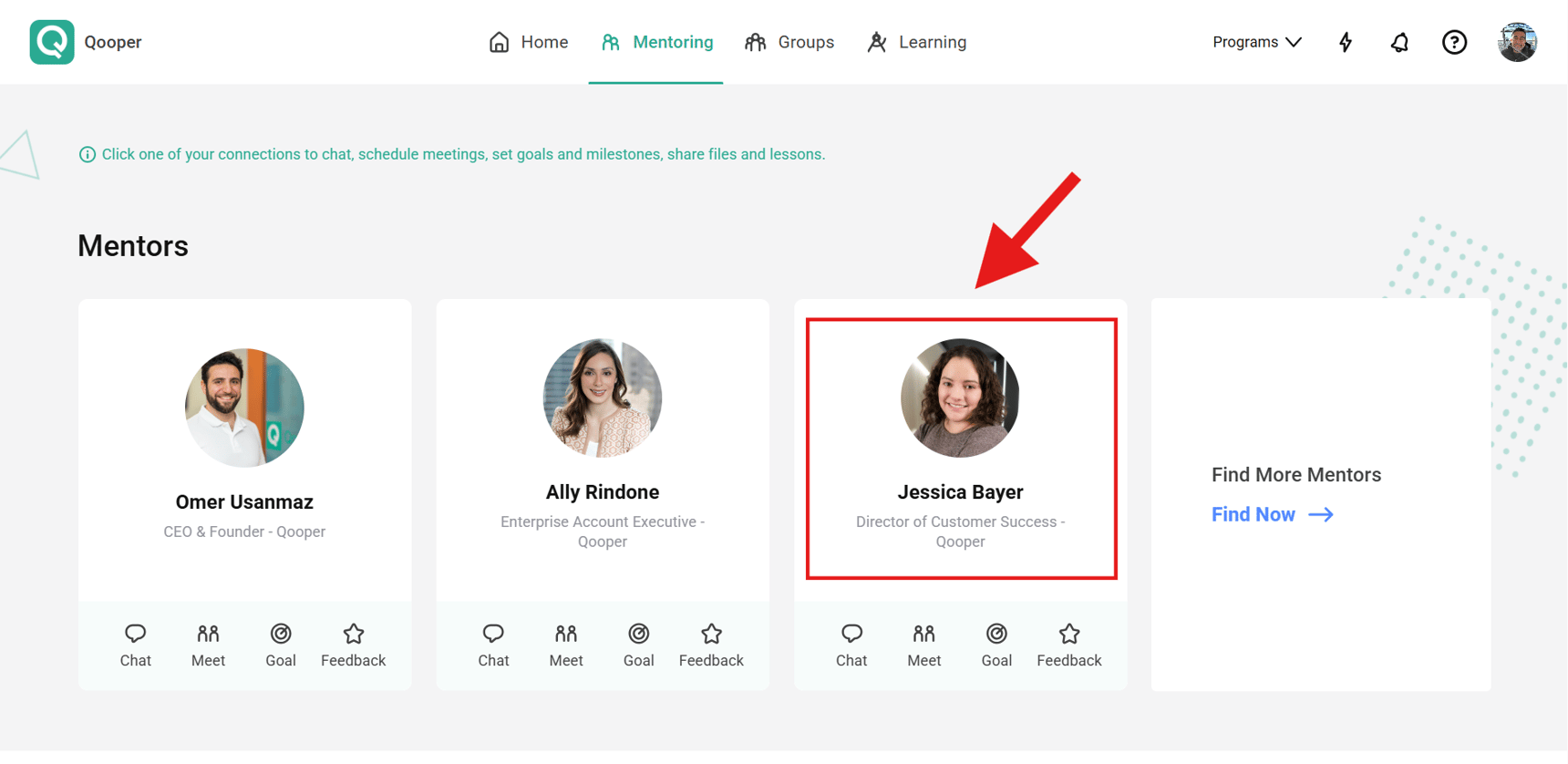This screenshot has height=764, width=1568.
Task: Open the user profile avatar menu
Action: coord(1517,42)
